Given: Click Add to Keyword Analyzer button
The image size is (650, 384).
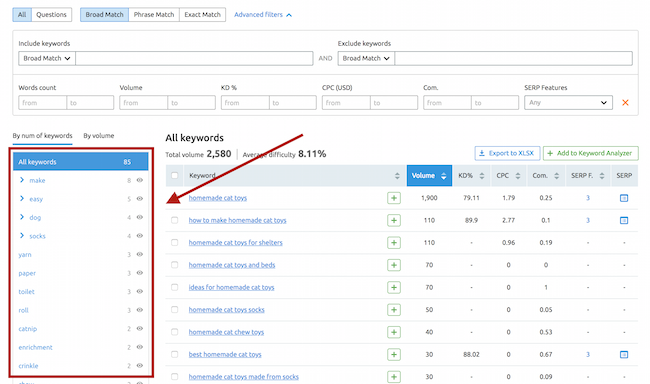Looking at the screenshot, I should (x=590, y=153).
